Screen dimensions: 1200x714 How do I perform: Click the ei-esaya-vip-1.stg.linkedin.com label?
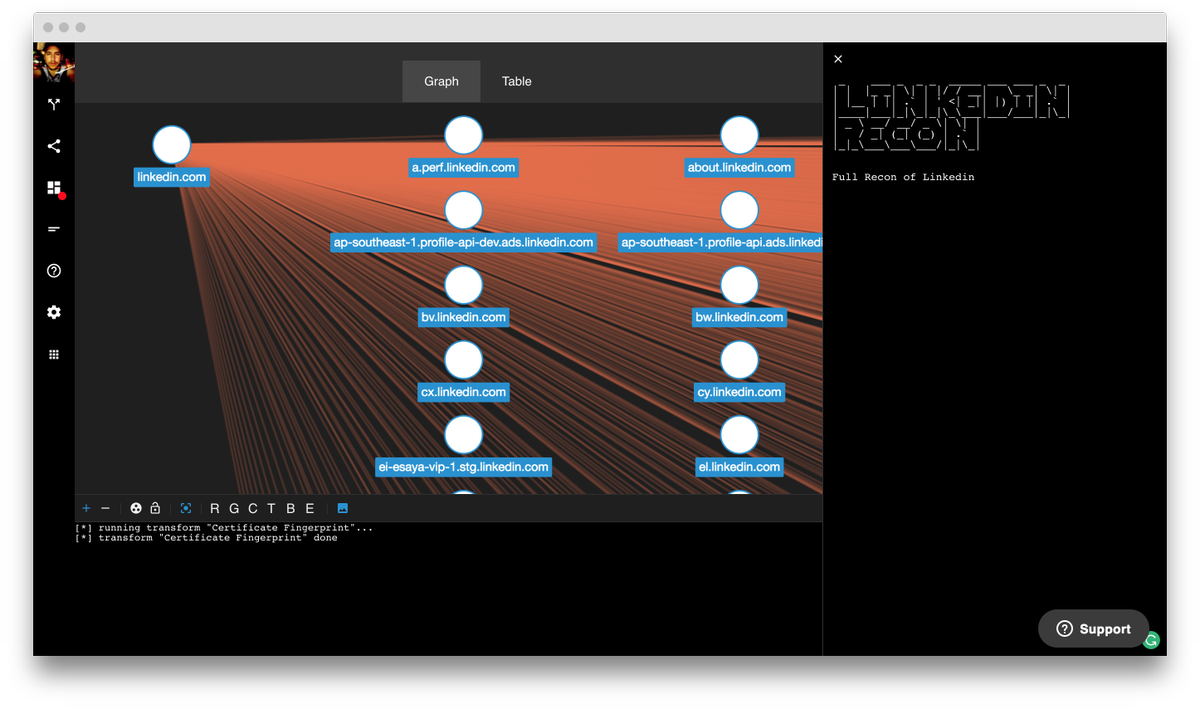point(464,467)
